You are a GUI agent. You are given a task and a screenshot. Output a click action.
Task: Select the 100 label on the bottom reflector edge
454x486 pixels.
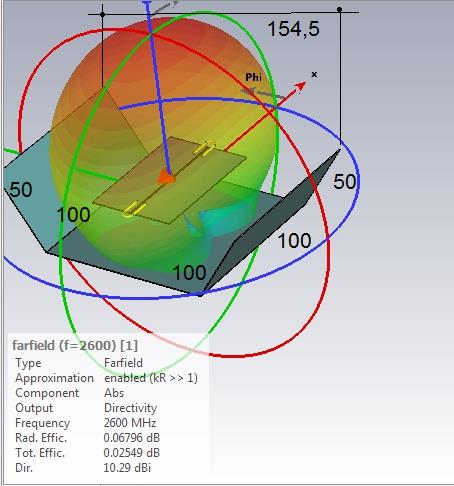[189, 273]
